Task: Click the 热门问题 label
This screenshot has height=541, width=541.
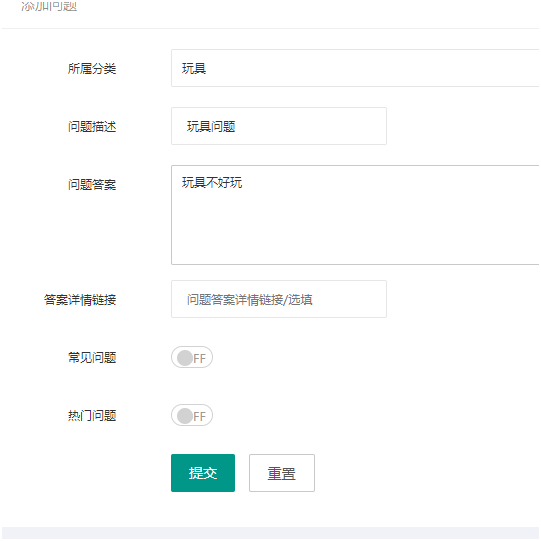Action: click(92, 416)
